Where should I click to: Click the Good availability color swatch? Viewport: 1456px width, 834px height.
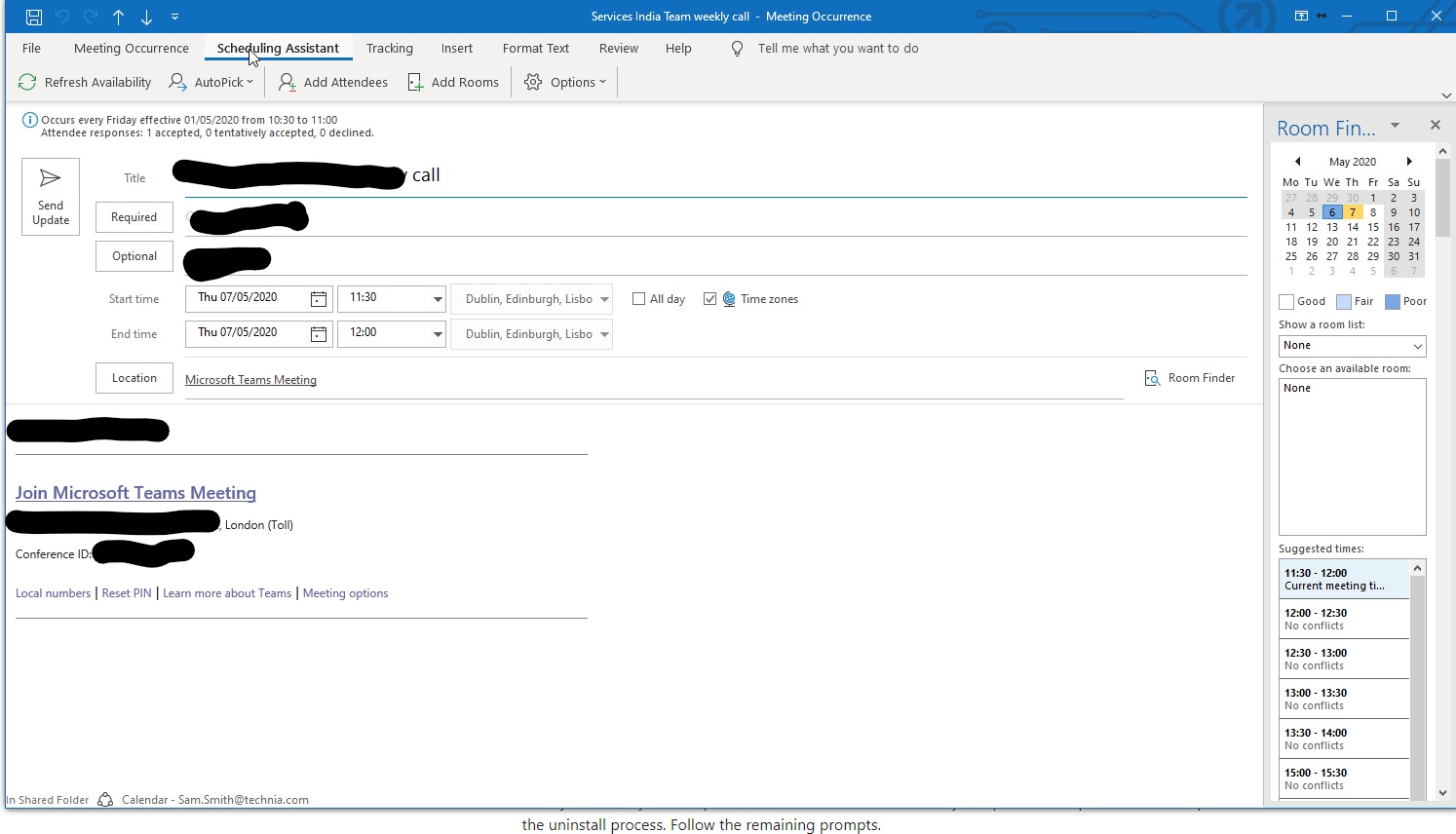coord(1286,302)
